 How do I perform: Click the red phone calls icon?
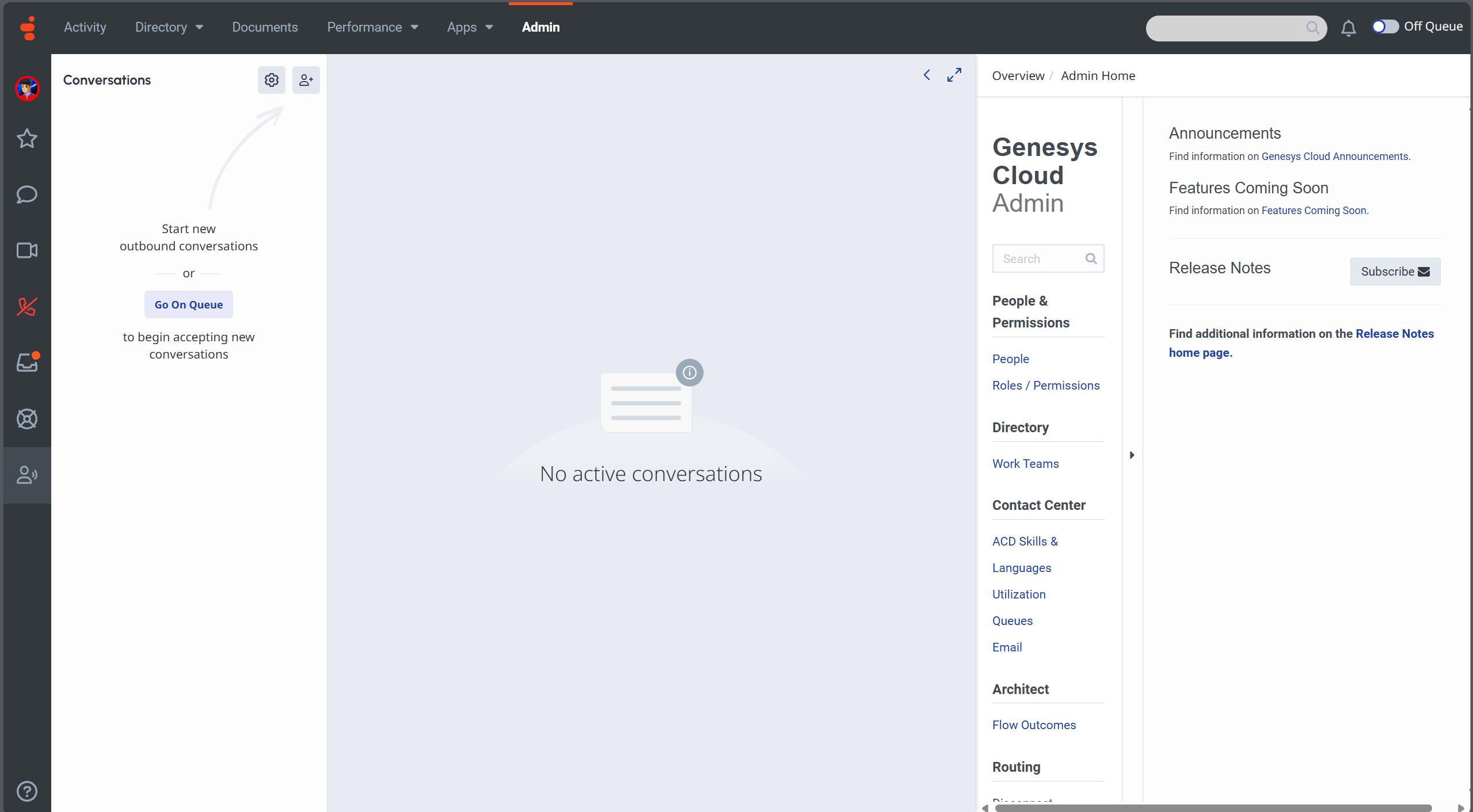26,307
